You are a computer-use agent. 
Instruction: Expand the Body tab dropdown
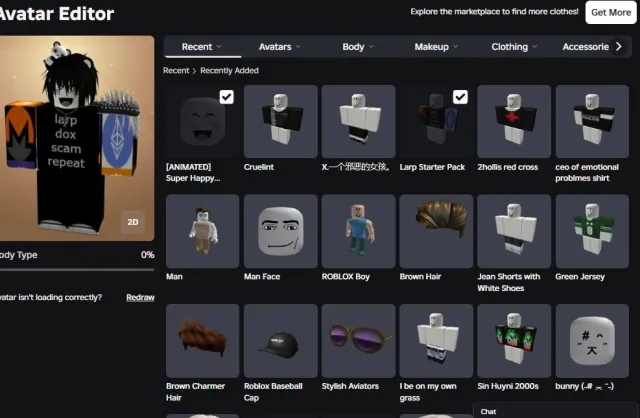point(358,47)
